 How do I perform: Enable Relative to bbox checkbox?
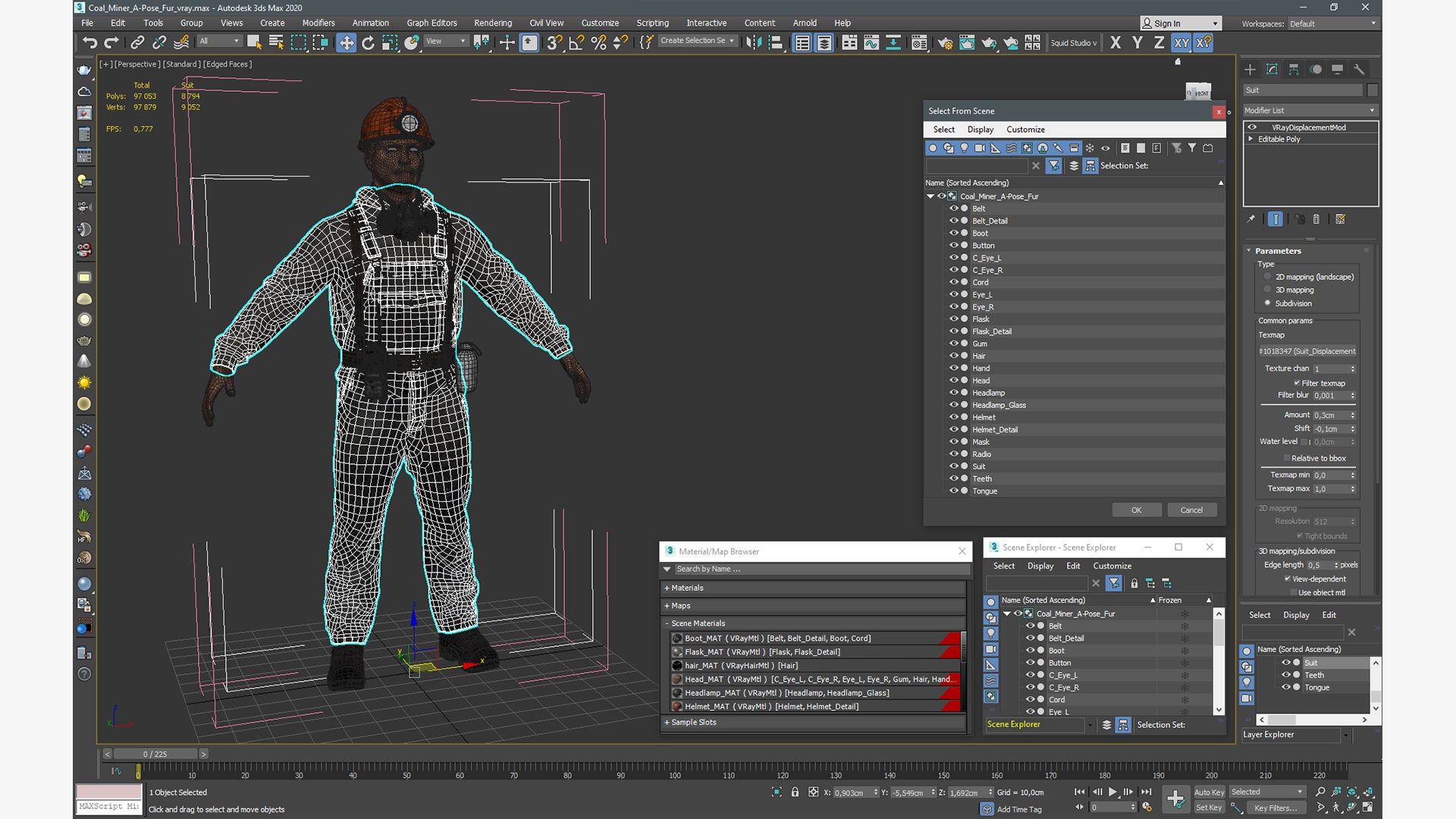[x=1287, y=458]
